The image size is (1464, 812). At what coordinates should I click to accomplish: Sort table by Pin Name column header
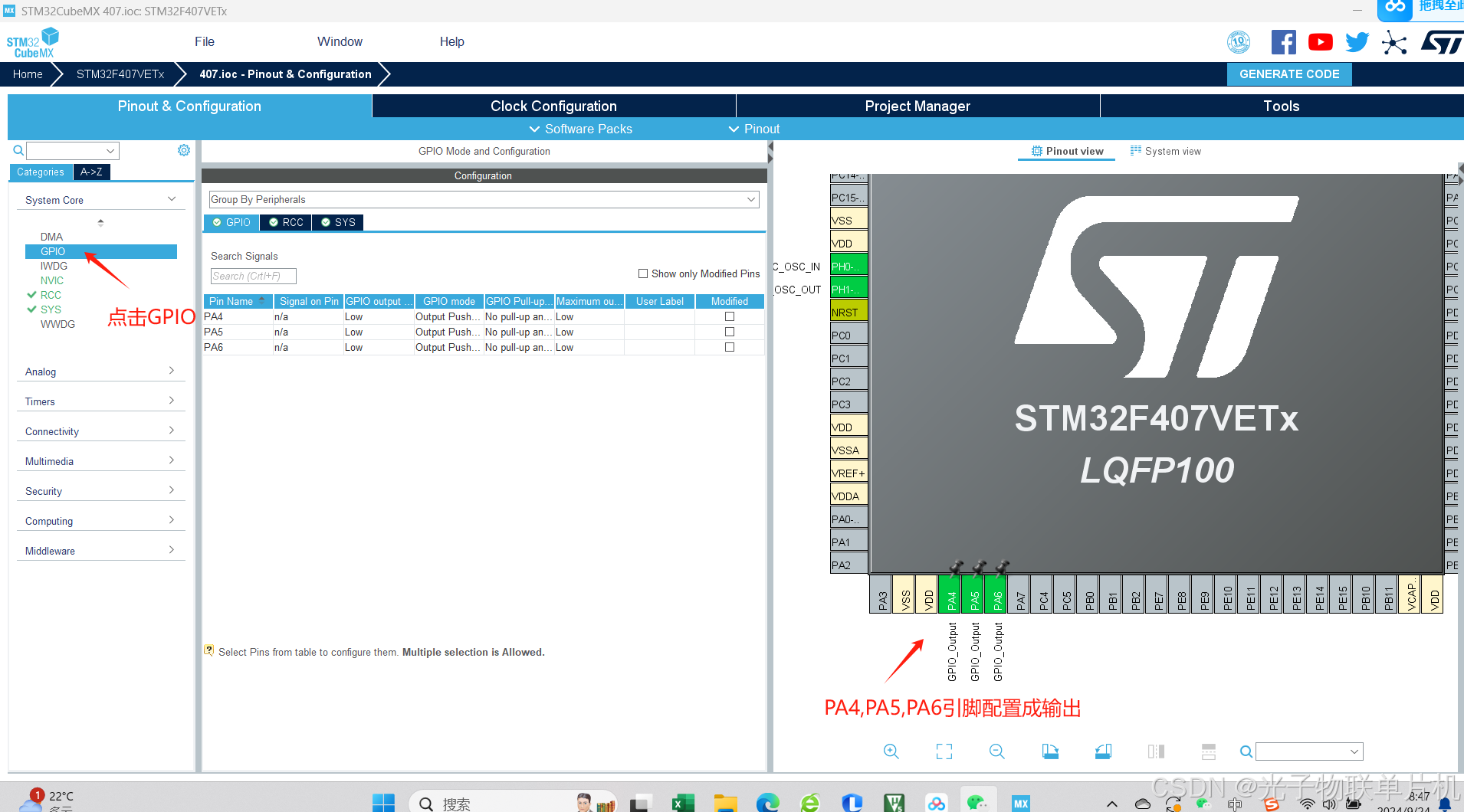(238, 301)
